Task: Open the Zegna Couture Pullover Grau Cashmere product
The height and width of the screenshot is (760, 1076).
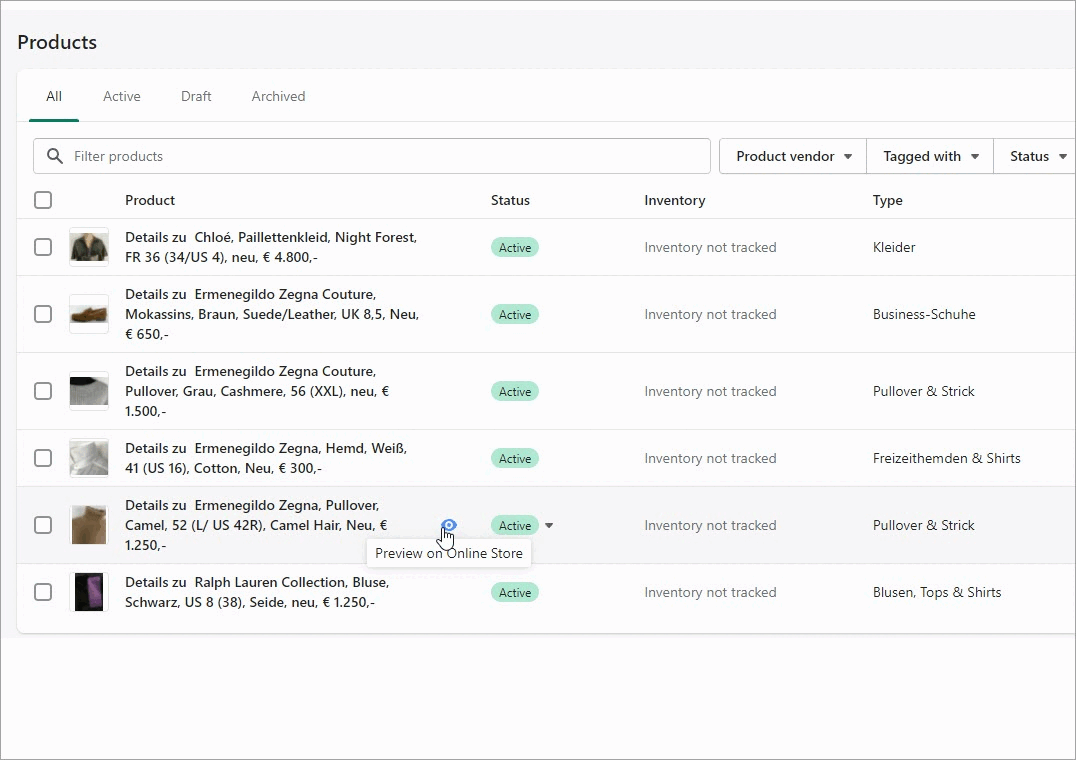Action: (x=257, y=391)
